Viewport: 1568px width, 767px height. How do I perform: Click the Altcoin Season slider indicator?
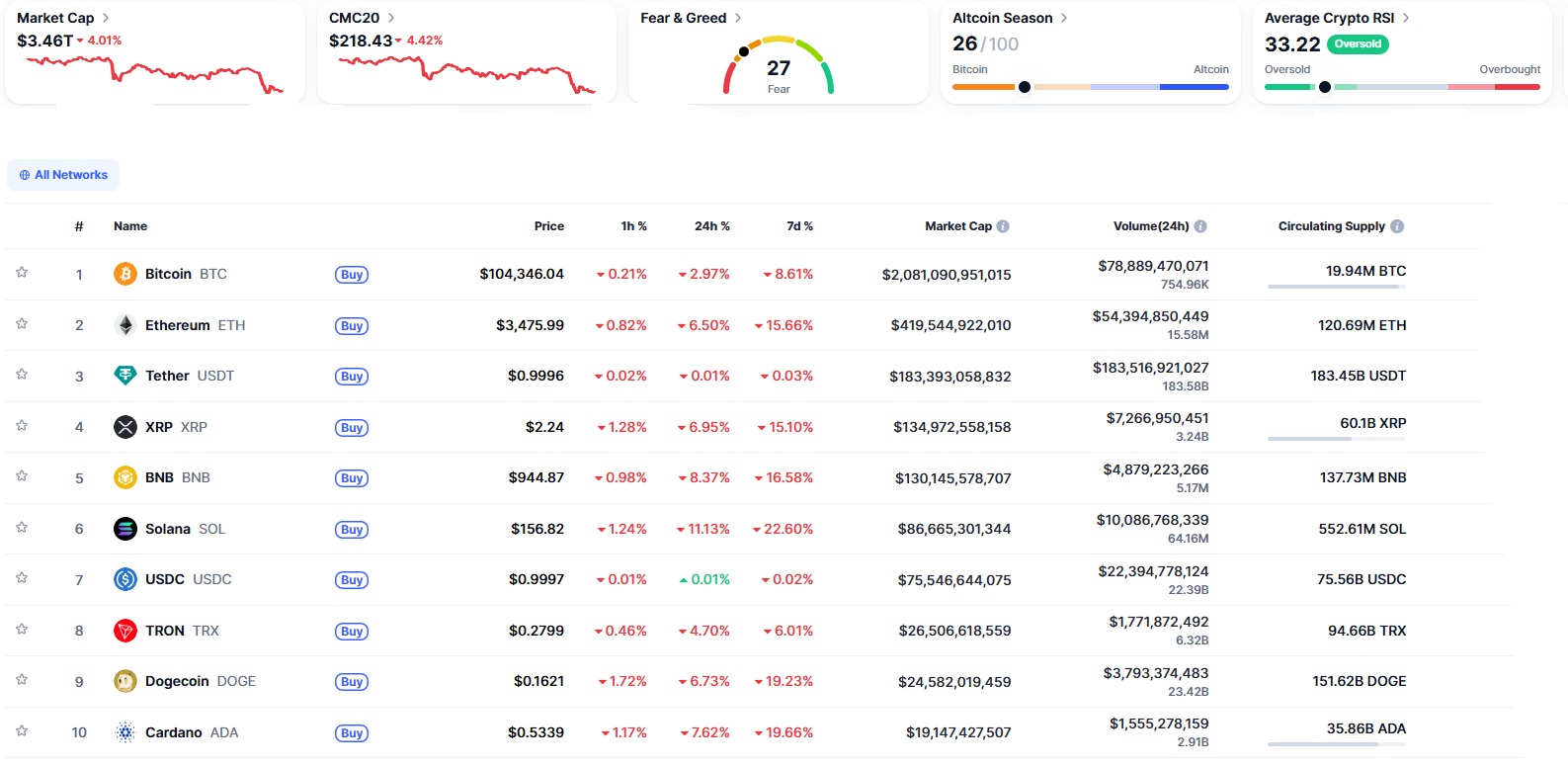pos(1025,87)
